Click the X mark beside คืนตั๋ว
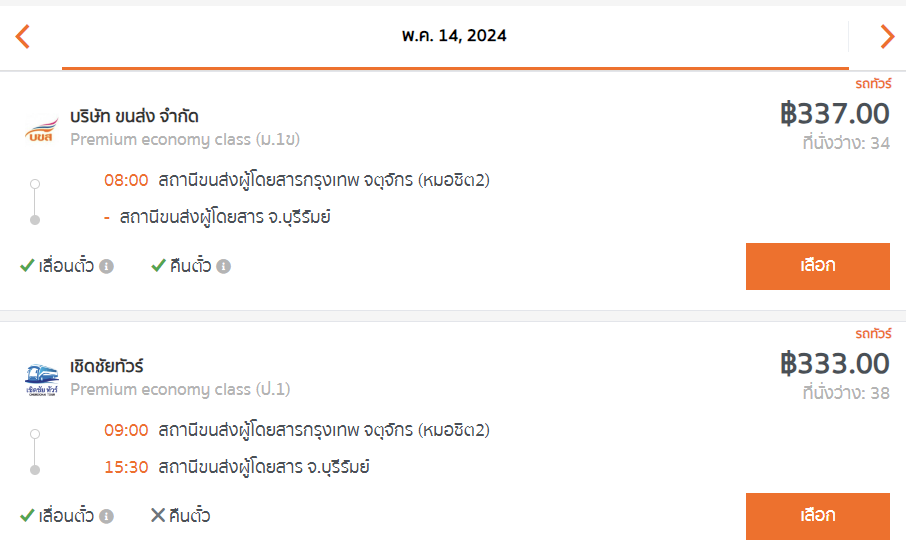The height and width of the screenshot is (557, 906). click(158, 515)
